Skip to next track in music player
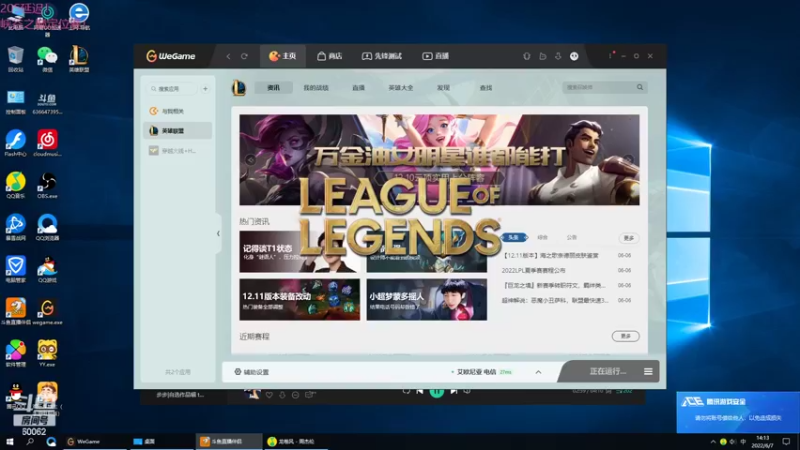Screen dimensions: 800x450 [x=454, y=392]
